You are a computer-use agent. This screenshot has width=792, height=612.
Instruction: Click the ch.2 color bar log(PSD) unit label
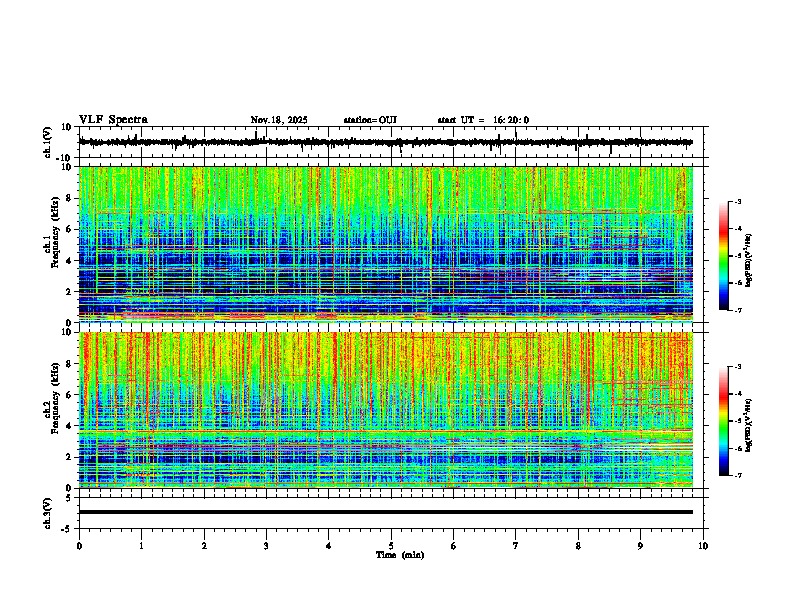[x=749, y=425]
